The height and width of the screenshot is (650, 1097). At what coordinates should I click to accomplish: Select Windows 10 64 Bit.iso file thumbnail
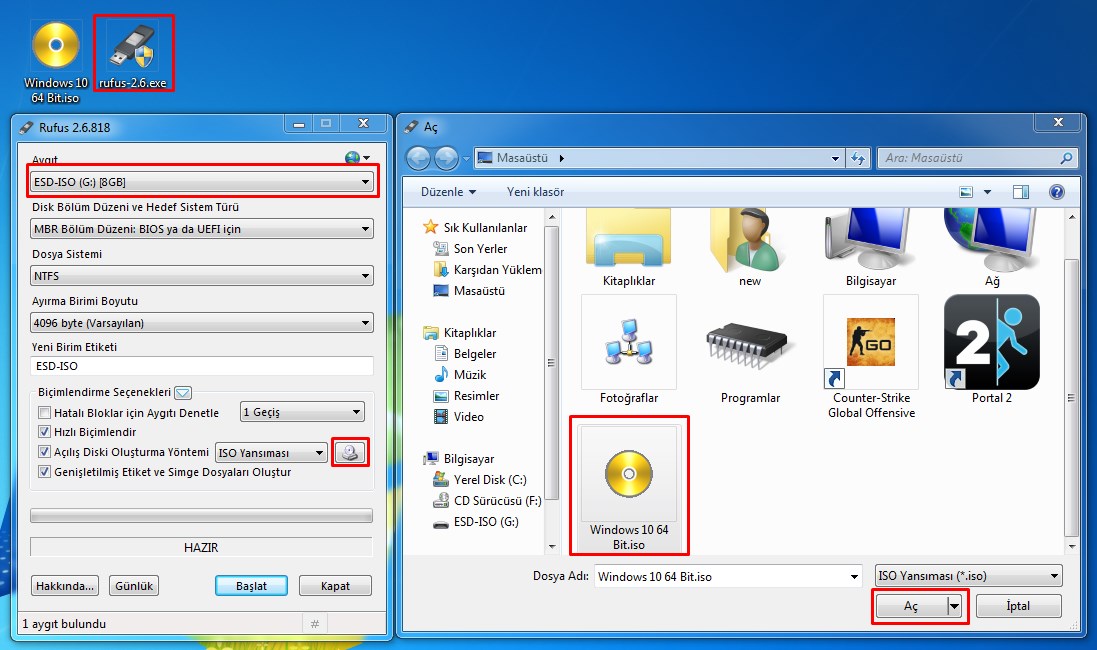[x=630, y=485]
